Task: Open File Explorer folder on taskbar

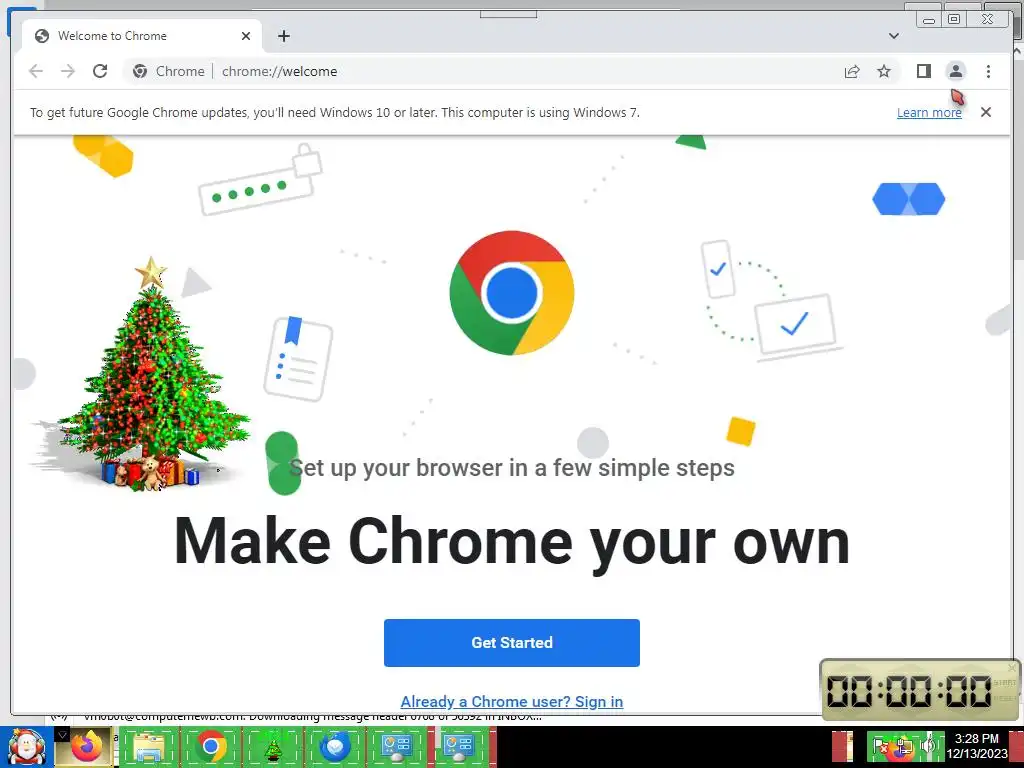Action: click(x=148, y=747)
